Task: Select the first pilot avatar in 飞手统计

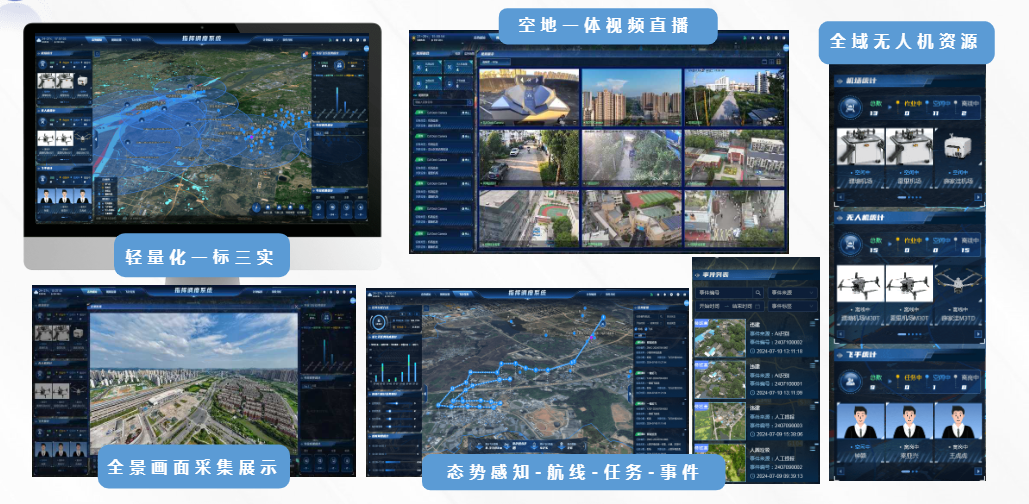Action: click(860, 420)
